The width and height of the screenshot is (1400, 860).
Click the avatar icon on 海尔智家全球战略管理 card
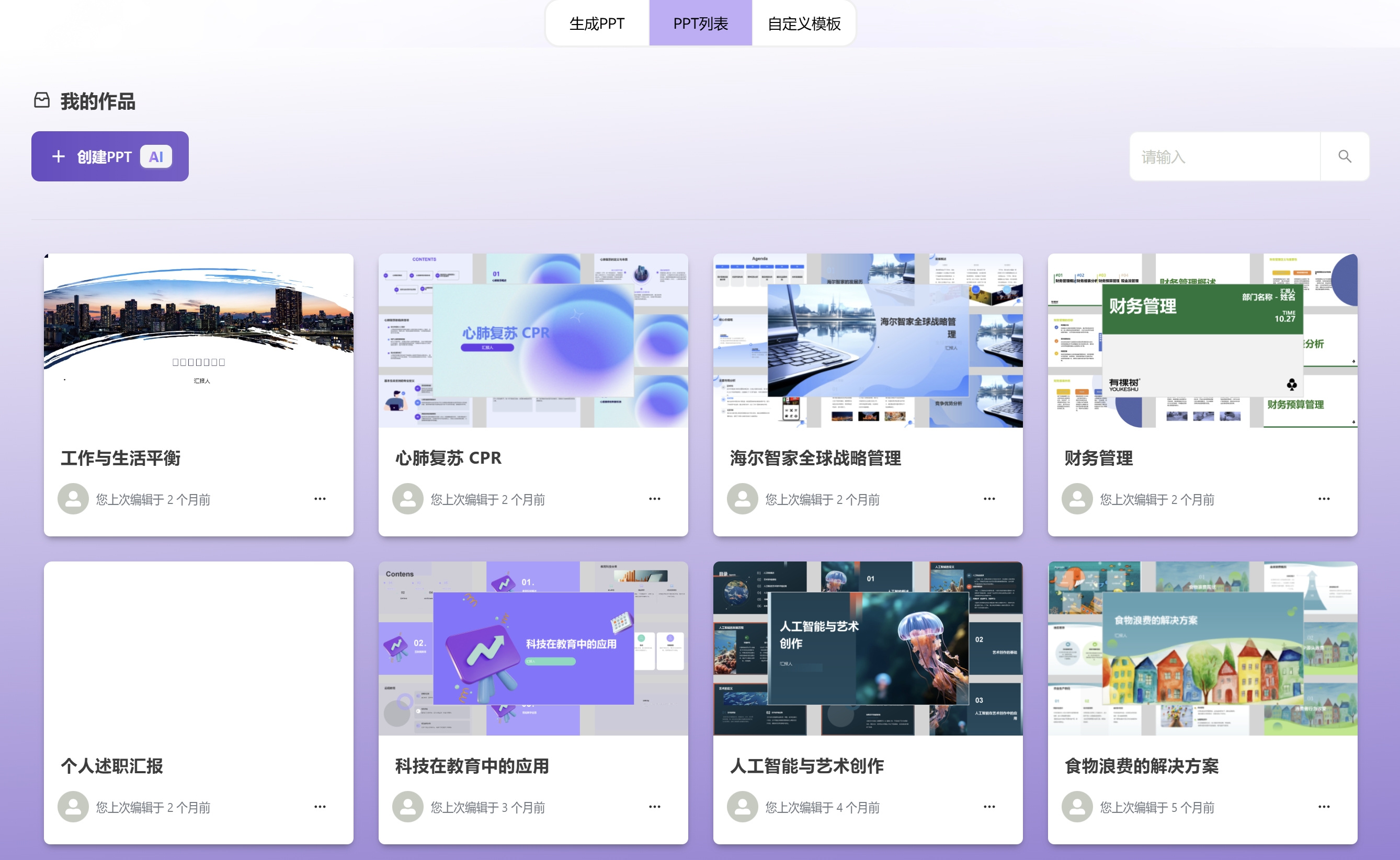pyautogui.click(x=743, y=499)
